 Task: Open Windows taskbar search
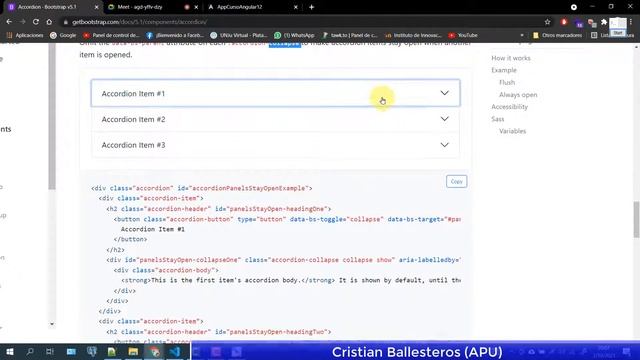point(30,351)
